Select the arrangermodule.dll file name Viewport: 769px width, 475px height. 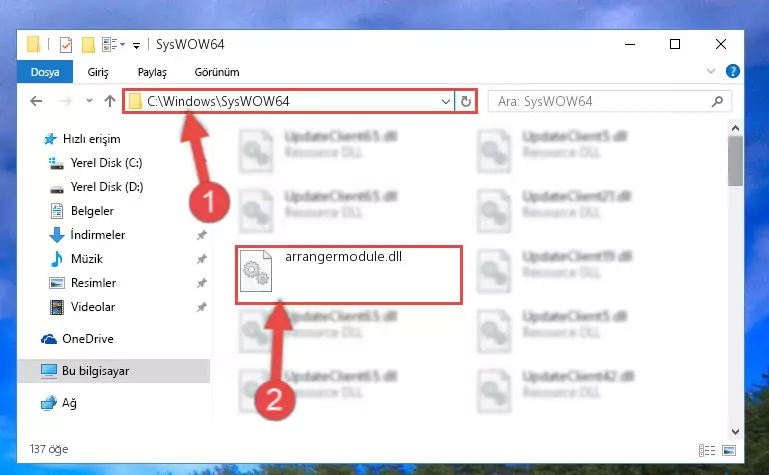343,256
